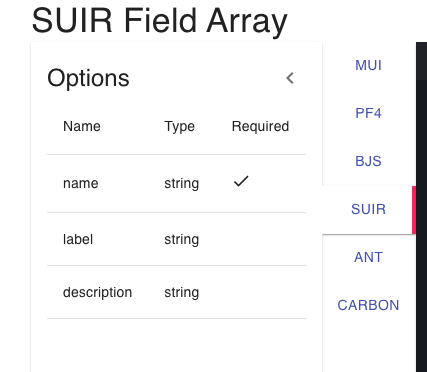
Task: Click the string type in name row
Action: [182, 184]
